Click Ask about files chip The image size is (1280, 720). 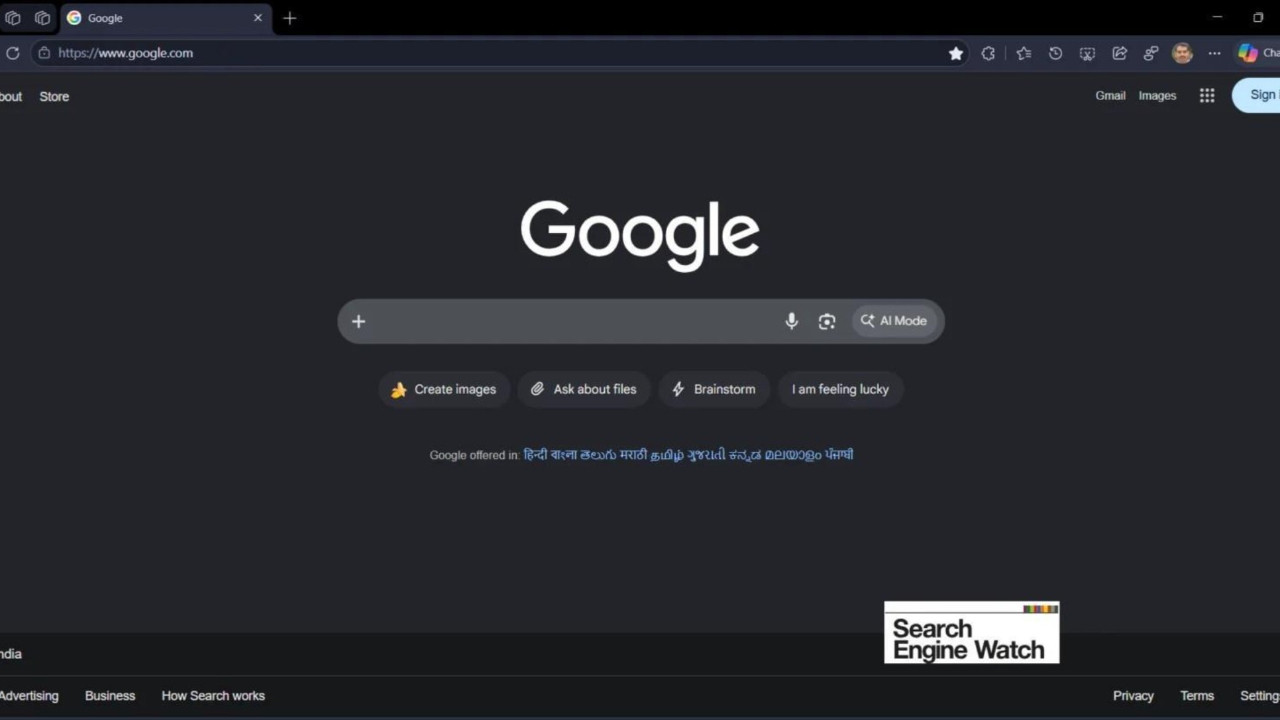click(583, 389)
